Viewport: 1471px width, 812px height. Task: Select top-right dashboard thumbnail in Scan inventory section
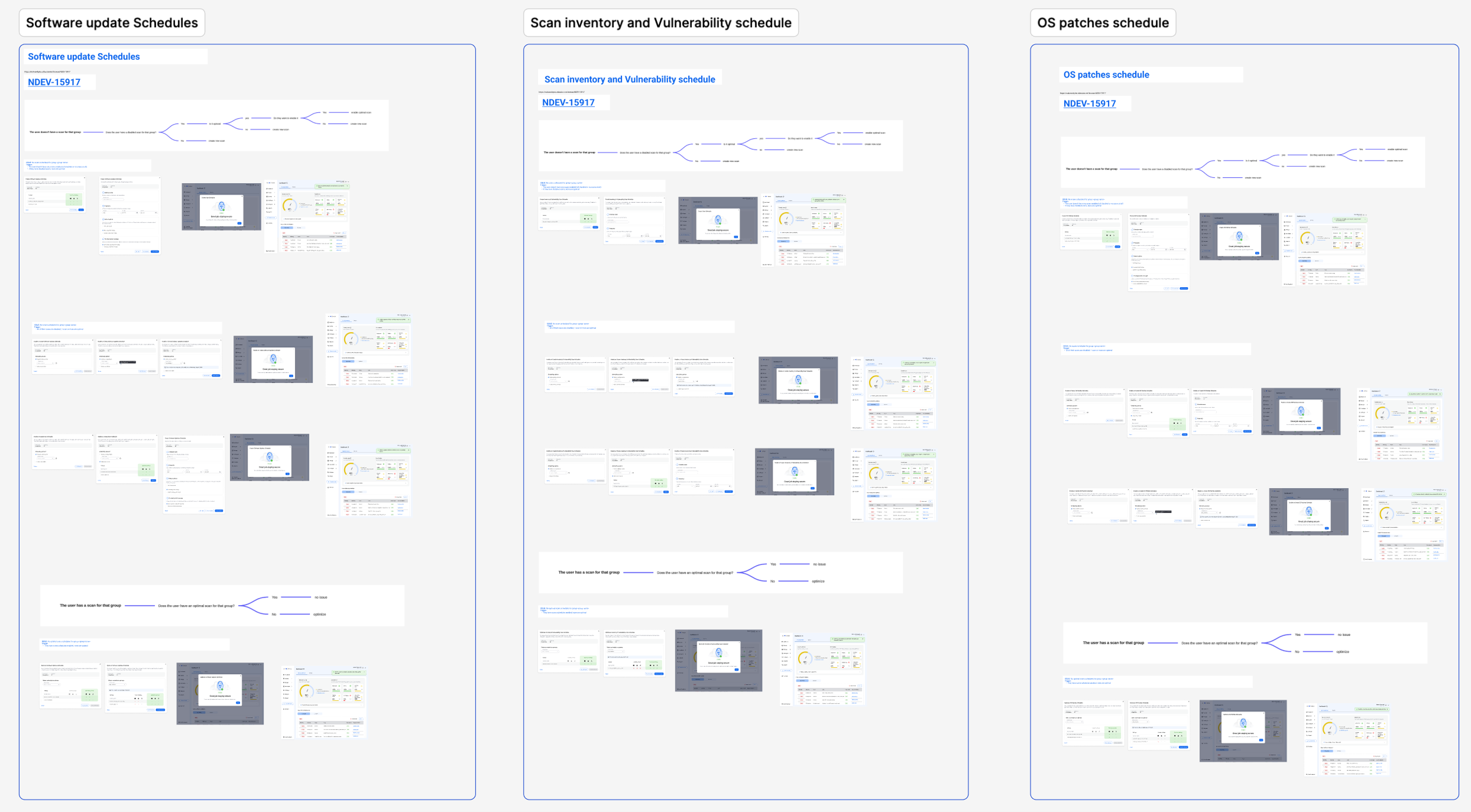click(x=803, y=230)
